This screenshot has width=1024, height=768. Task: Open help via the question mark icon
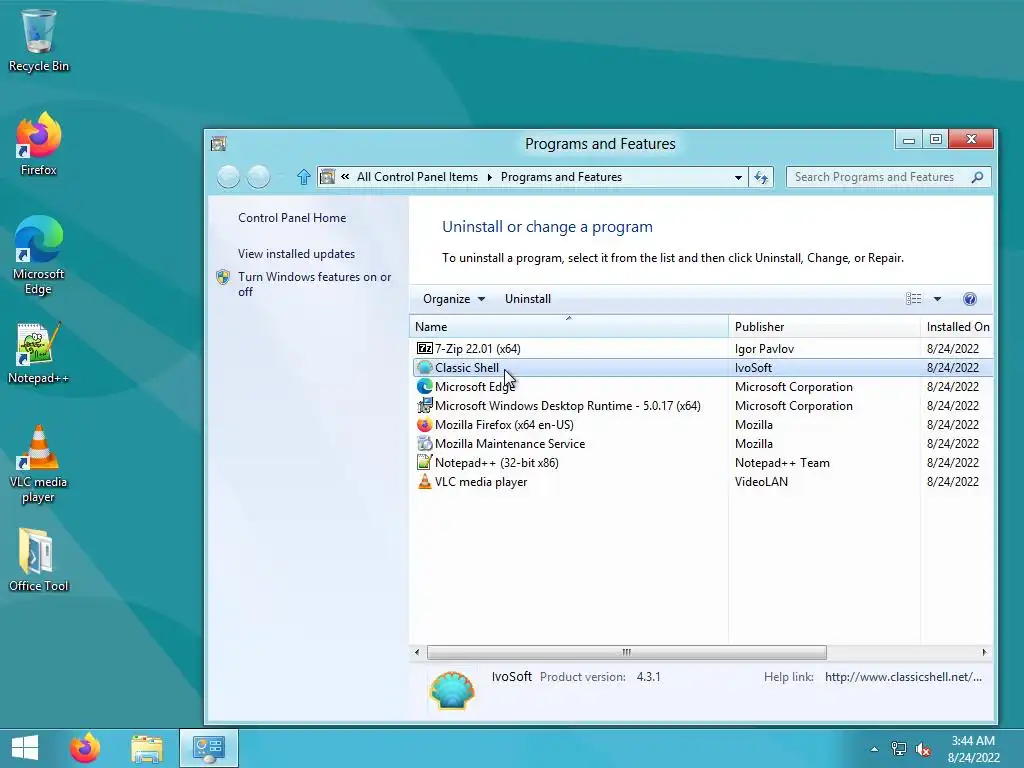(x=970, y=298)
